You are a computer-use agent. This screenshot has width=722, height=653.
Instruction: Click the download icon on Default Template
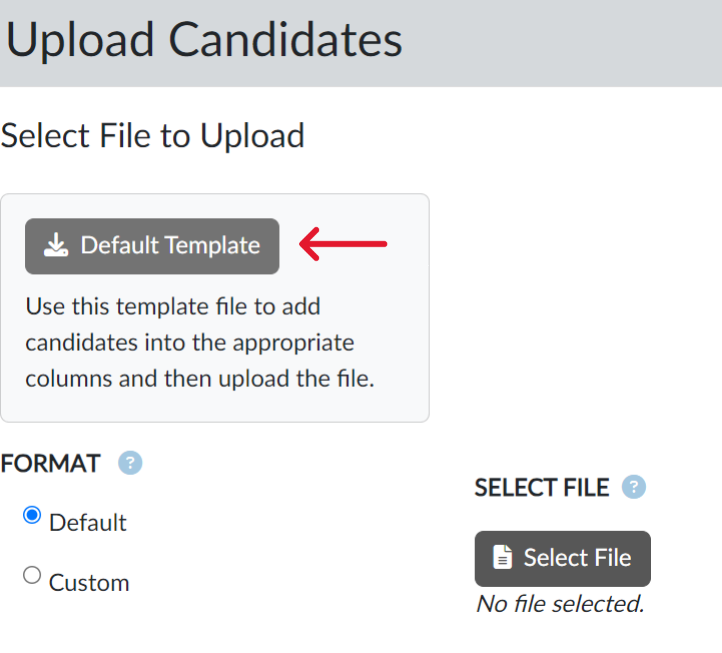tap(57, 245)
